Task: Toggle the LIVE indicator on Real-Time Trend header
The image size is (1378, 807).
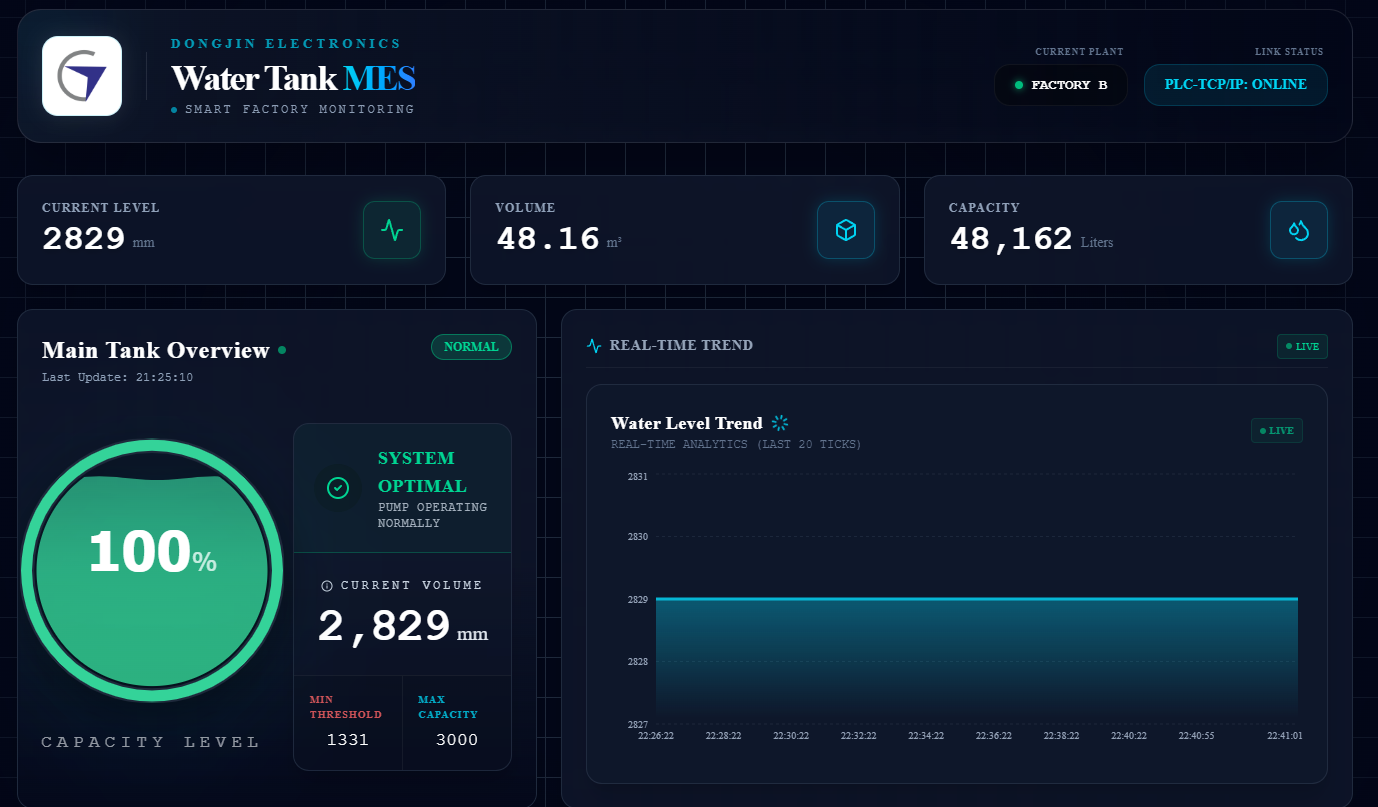Action: [x=1302, y=346]
